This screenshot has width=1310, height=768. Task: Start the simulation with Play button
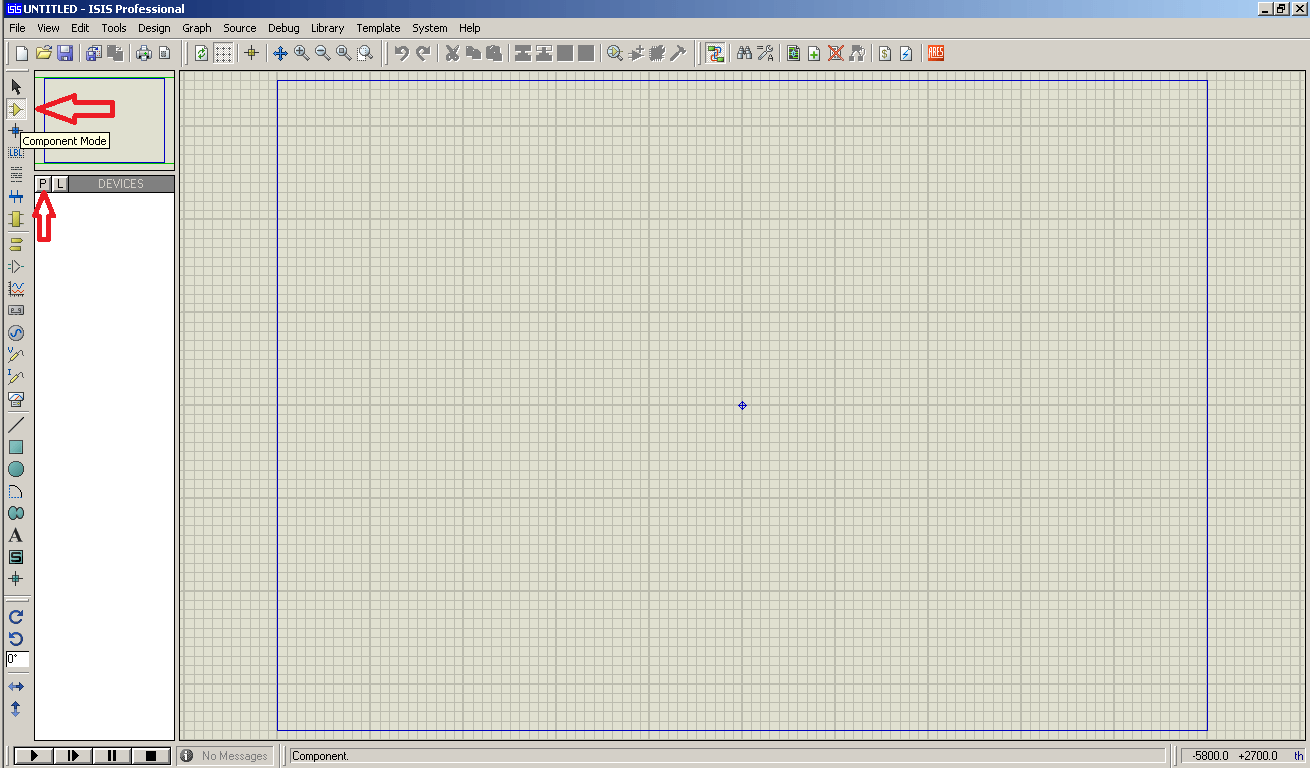tap(34, 756)
